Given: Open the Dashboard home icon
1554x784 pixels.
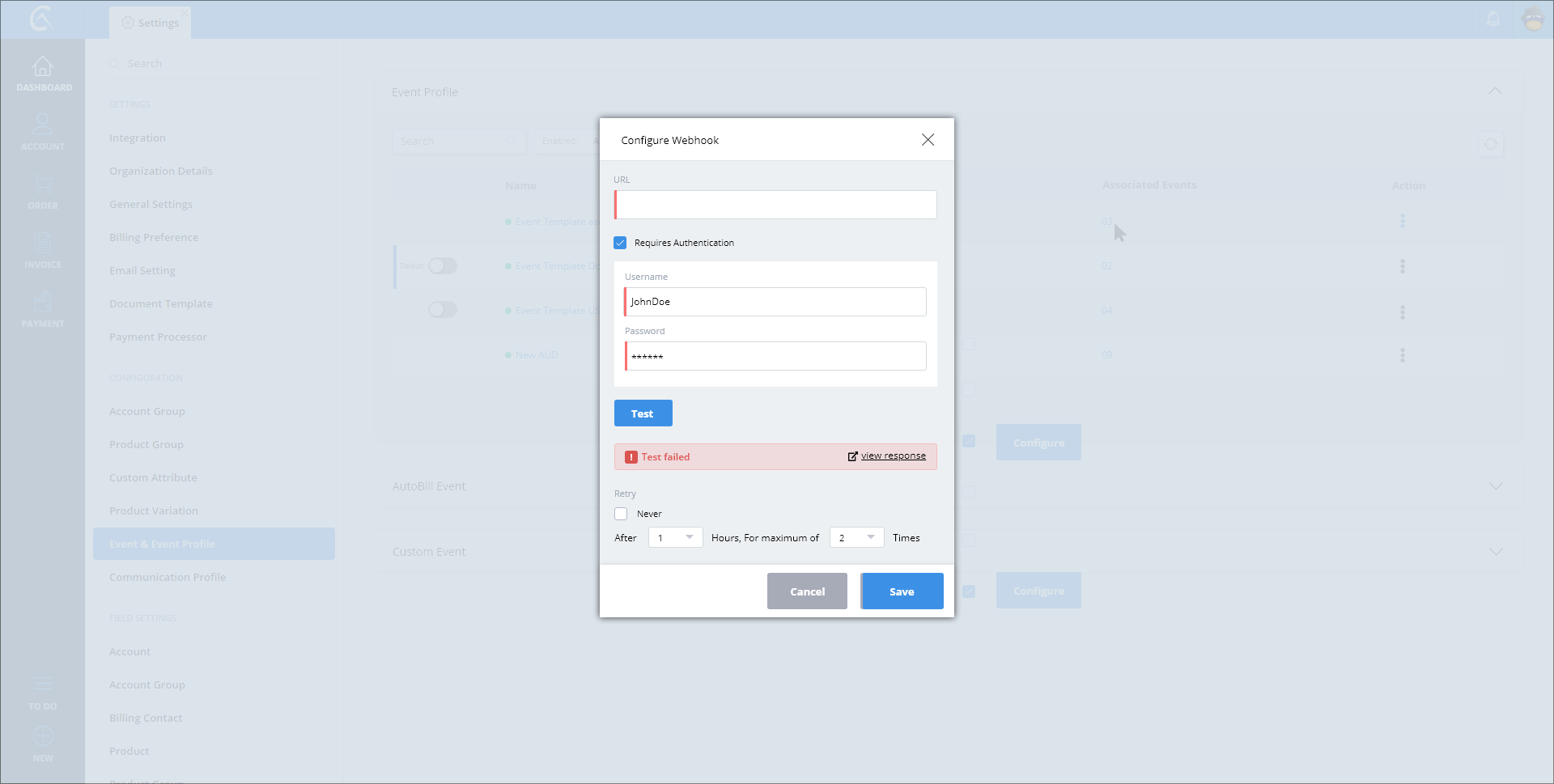Looking at the screenshot, I should click(43, 67).
